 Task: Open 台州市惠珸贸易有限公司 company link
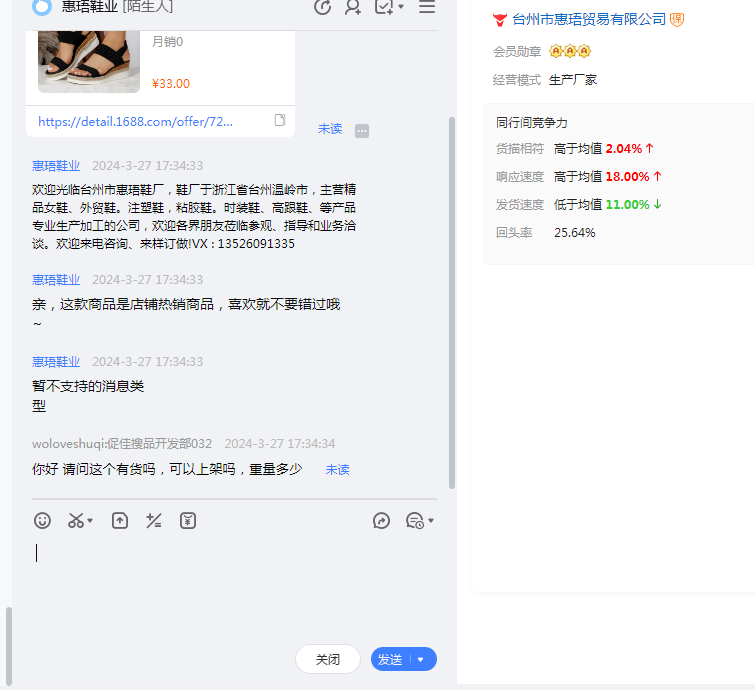(x=588, y=19)
